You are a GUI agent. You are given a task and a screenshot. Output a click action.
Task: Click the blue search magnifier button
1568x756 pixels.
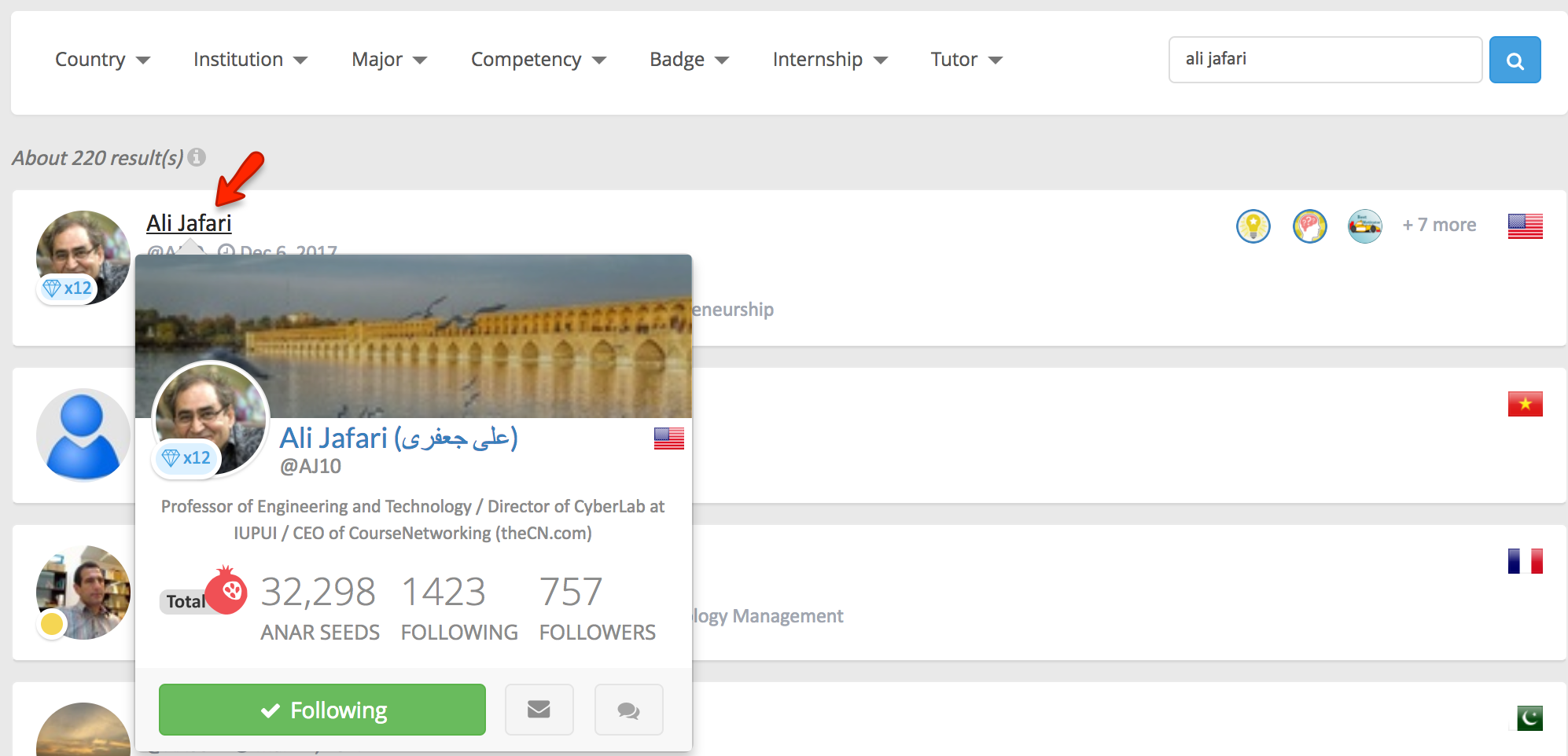click(x=1515, y=60)
